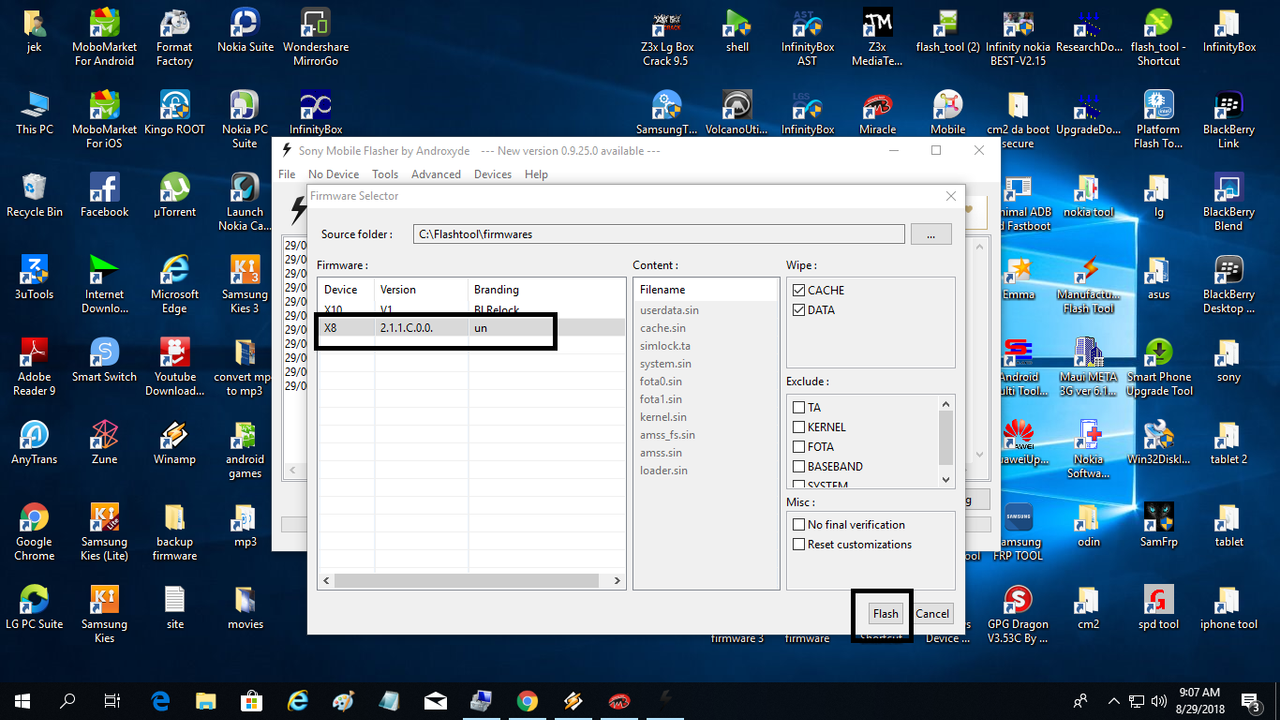Image resolution: width=1280 pixels, height=720 pixels.
Task: Click the Exclude list scroll-down arrow
Action: [947, 479]
